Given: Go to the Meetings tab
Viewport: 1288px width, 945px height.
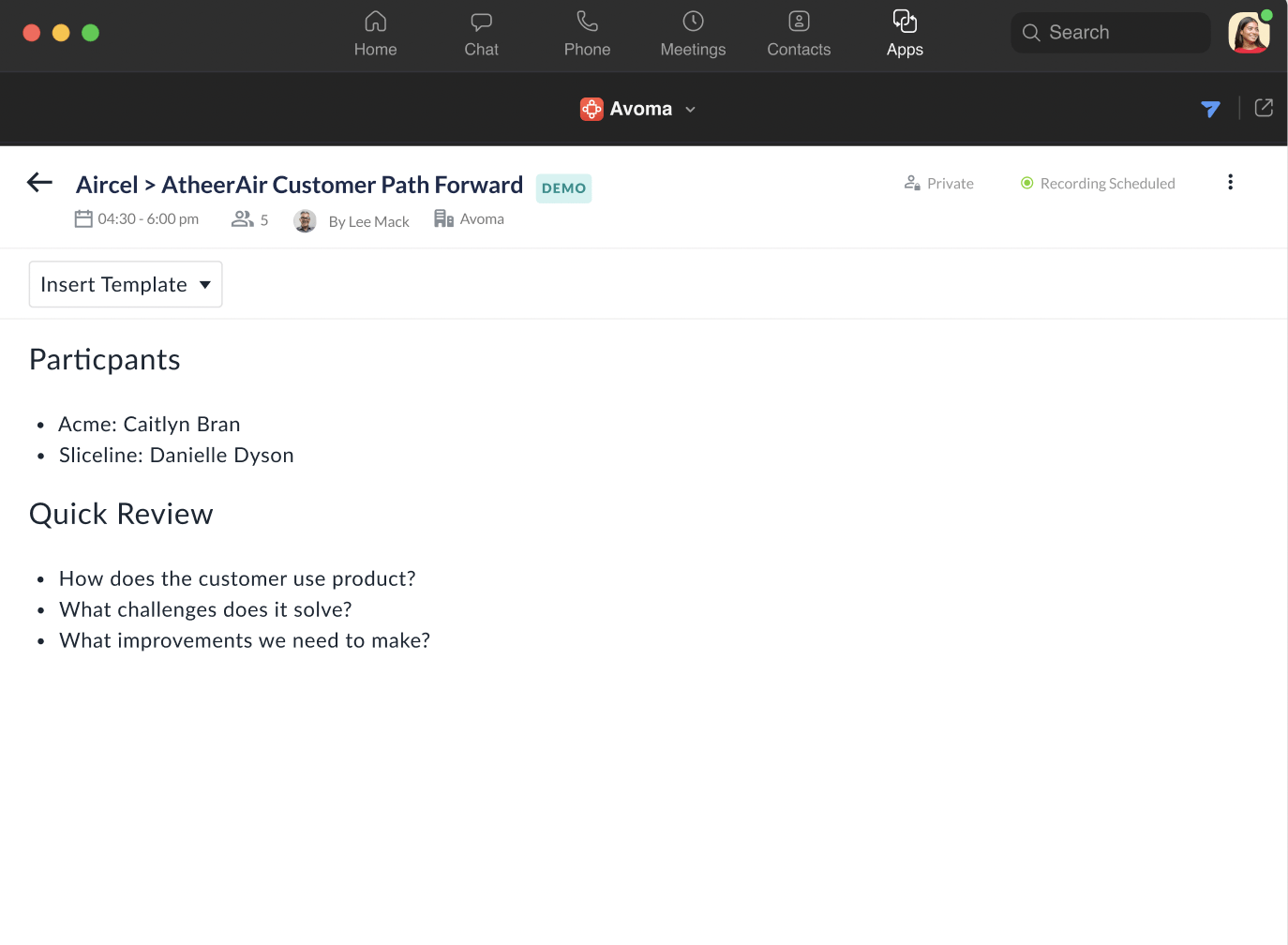Looking at the screenshot, I should click(693, 35).
